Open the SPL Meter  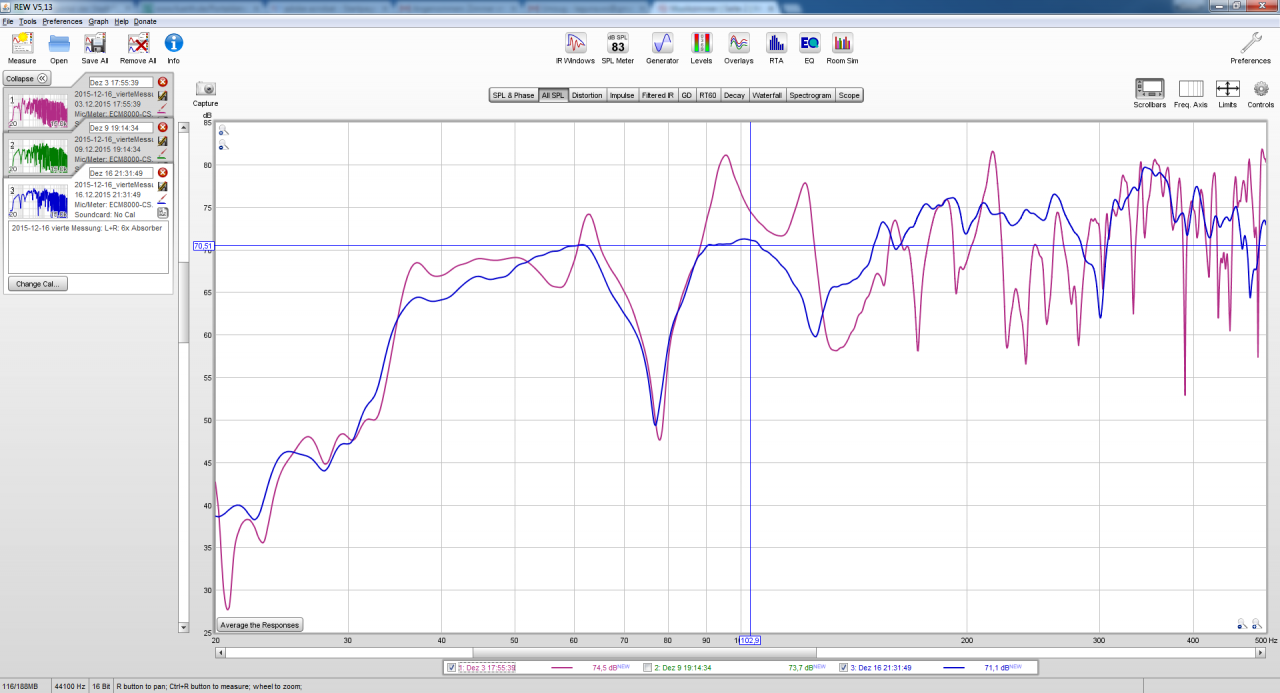click(618, 43)
